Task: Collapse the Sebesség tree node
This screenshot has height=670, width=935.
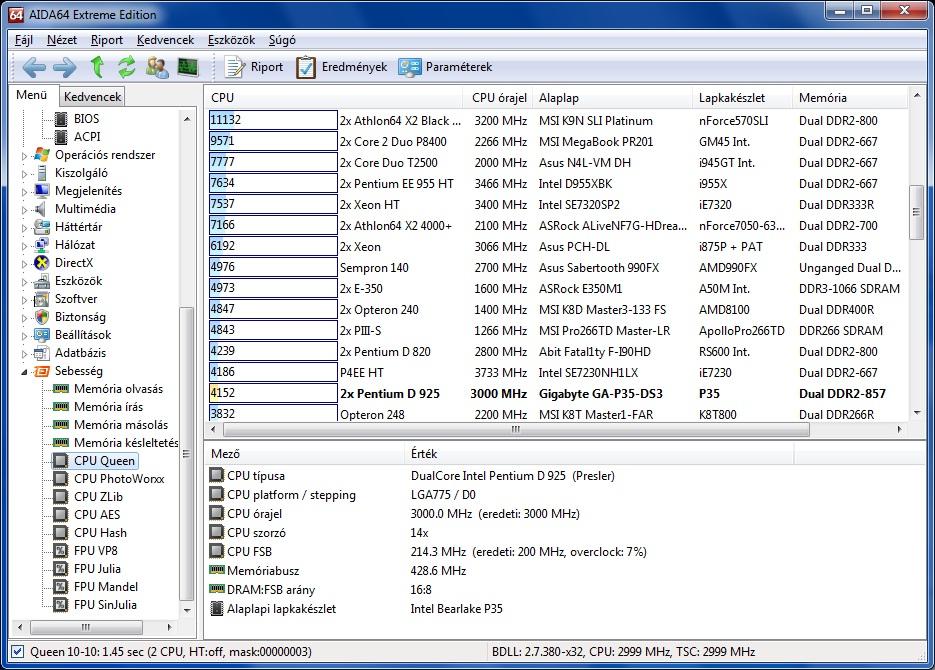Action: coord(24,372)
